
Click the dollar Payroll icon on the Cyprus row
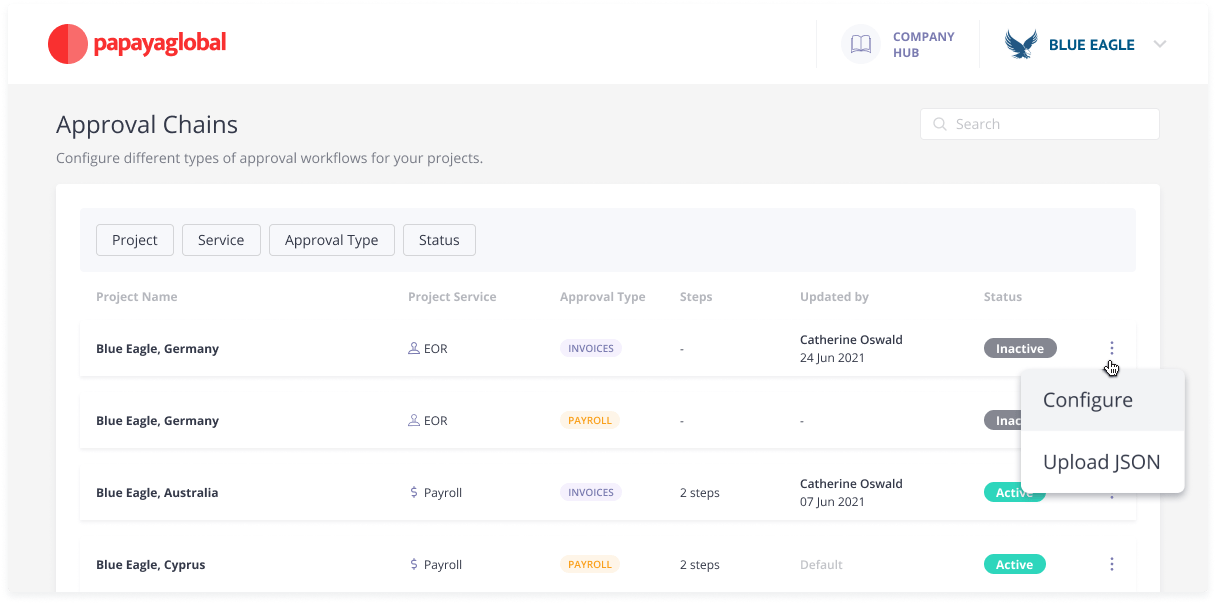click(x=413, y=564)
